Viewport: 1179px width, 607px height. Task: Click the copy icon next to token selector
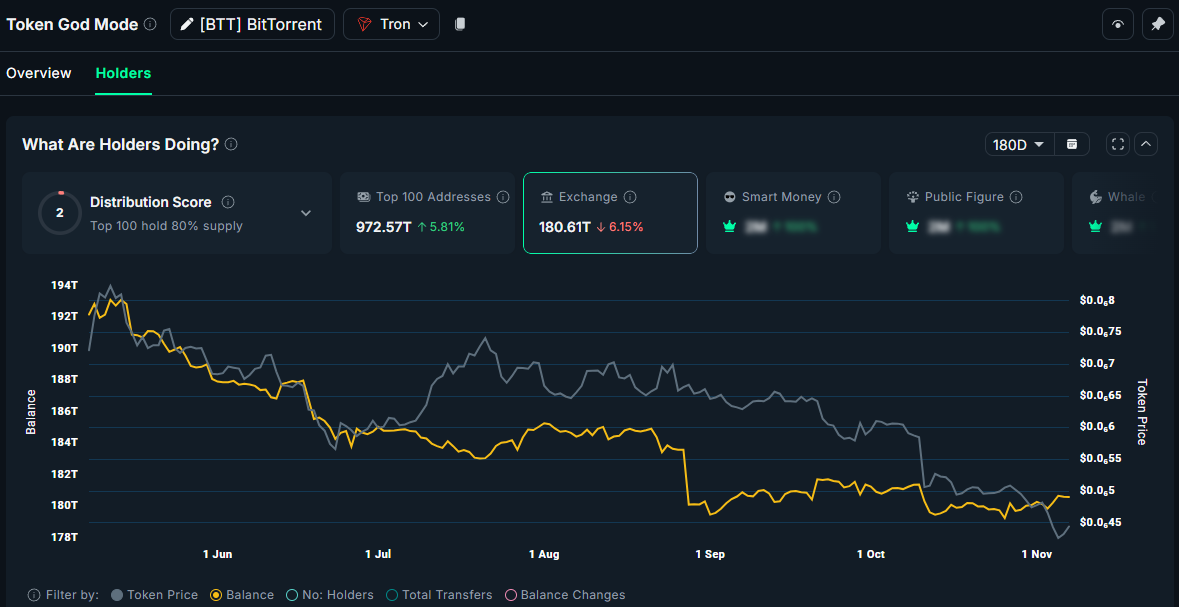pyautogui.click(x=458, y=23)
